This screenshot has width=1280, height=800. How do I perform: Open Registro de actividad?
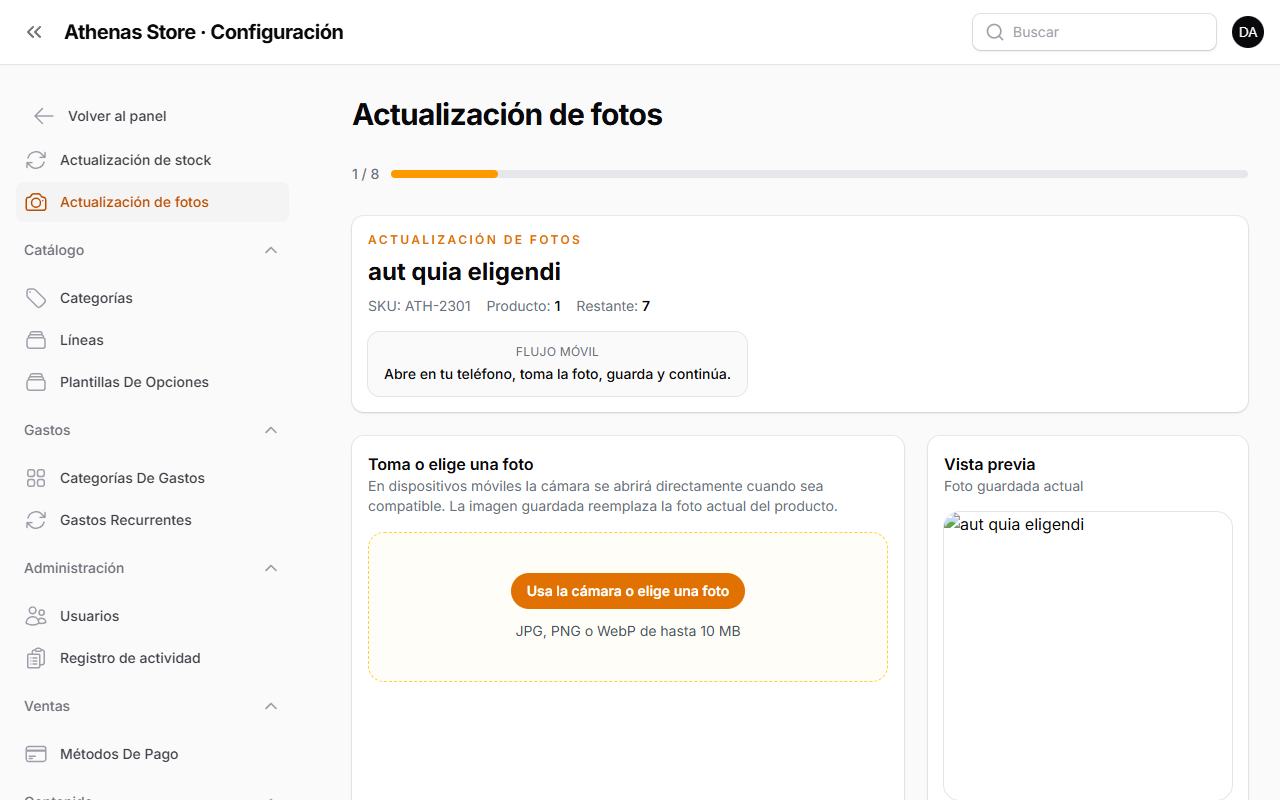coord(152,658)
